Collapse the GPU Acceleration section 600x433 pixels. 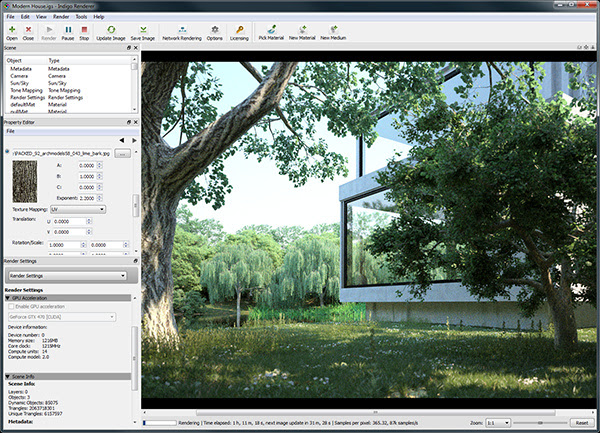pyautogui.click(x=7, y=298)
